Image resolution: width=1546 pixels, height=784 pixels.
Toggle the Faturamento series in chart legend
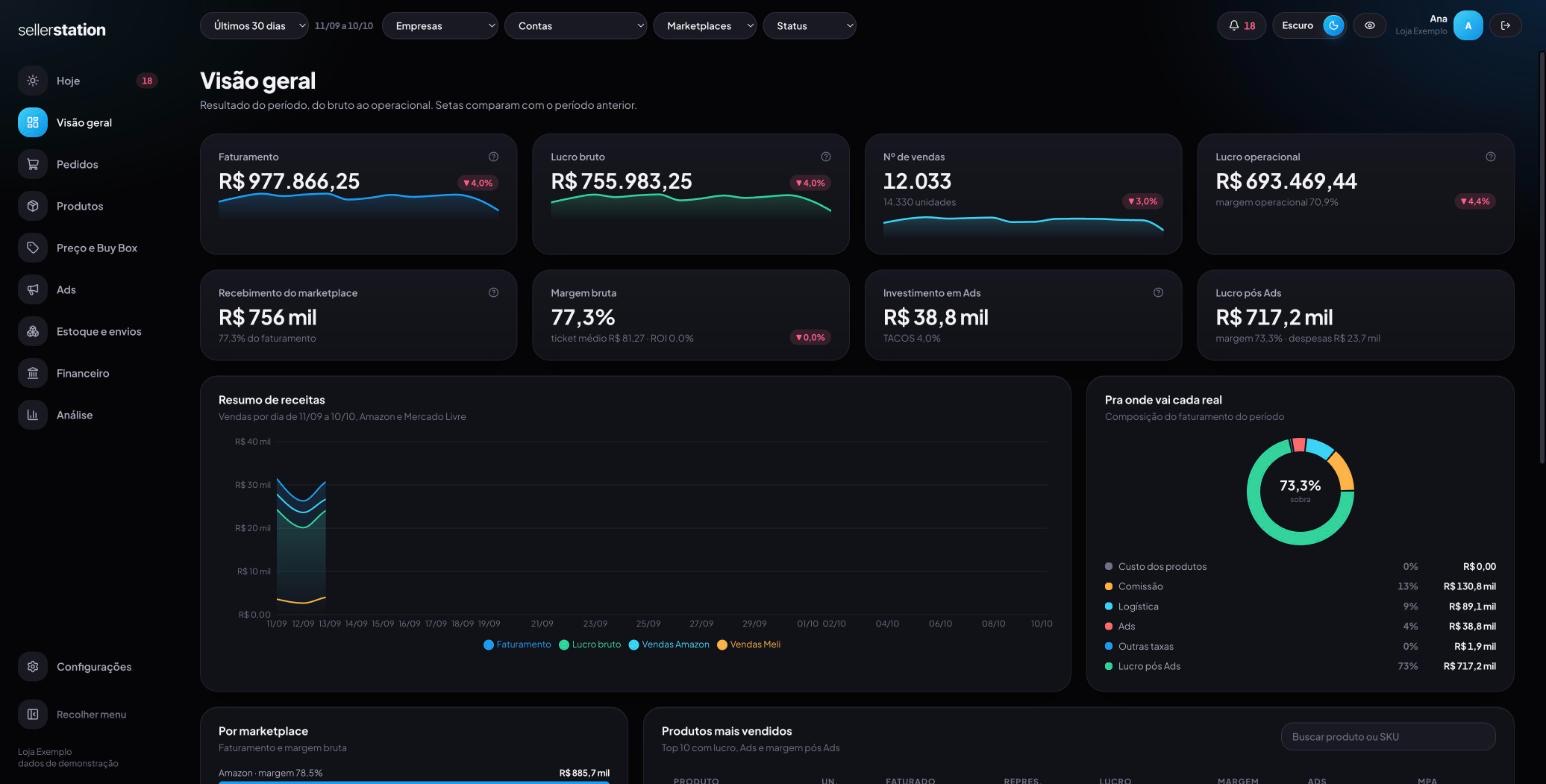517,645
